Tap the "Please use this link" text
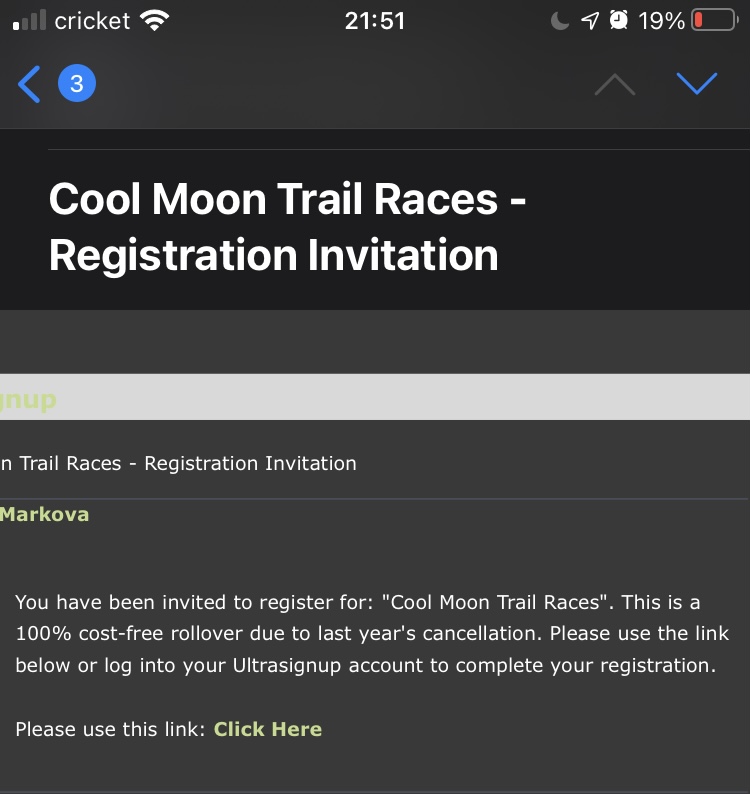Viewport: 750px width, 794px height. (110, 729)
